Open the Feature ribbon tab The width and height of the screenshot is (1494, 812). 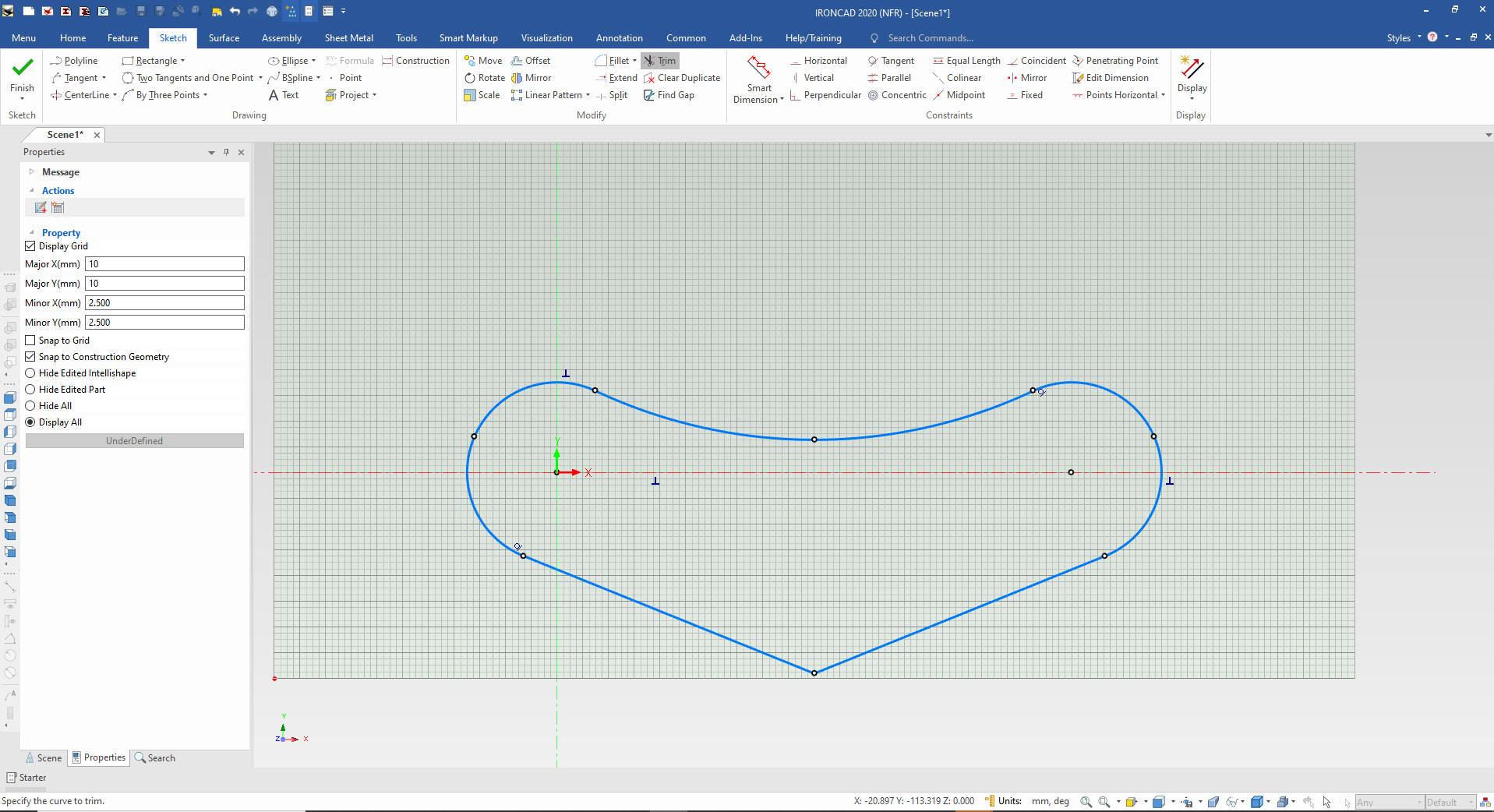tap(122, 37)
